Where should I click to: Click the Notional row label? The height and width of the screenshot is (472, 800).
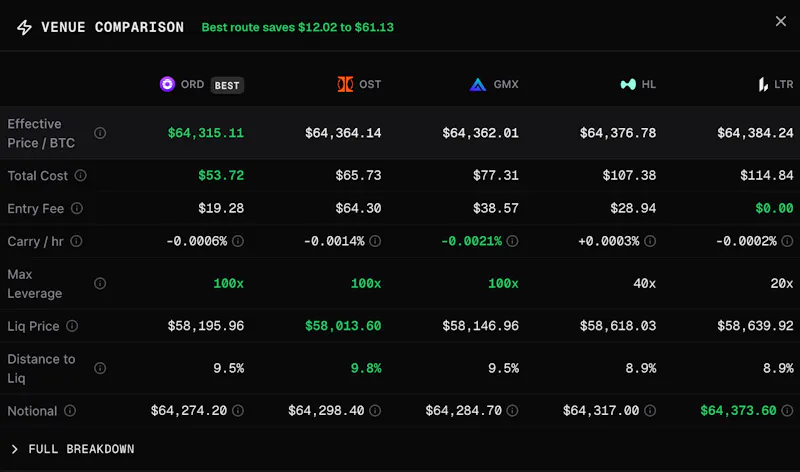32,411
